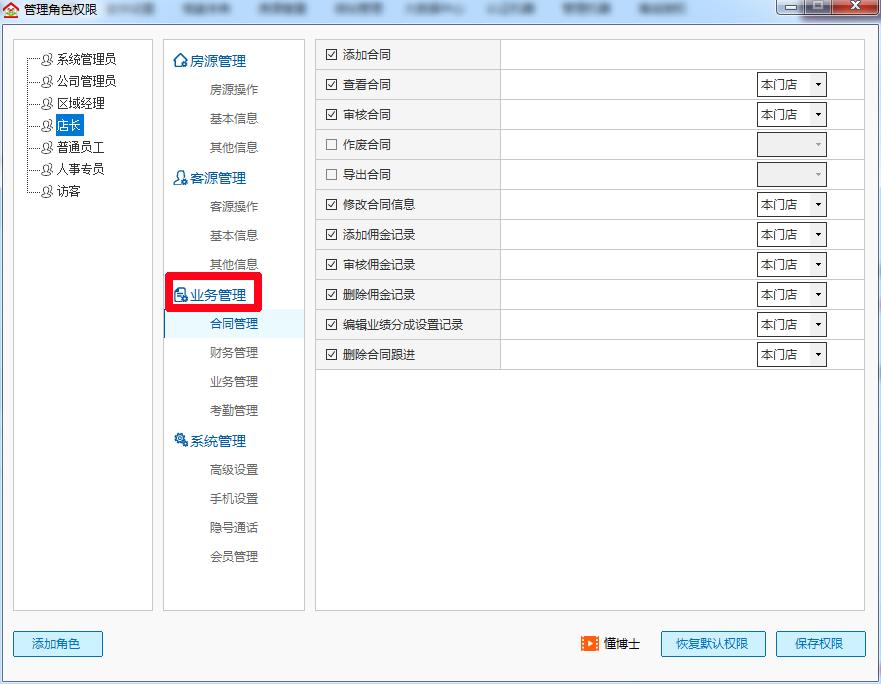The width and height of the screenshot is (881, 684).
Task: Click the window title bar house icon
Action: pos(10,8)
